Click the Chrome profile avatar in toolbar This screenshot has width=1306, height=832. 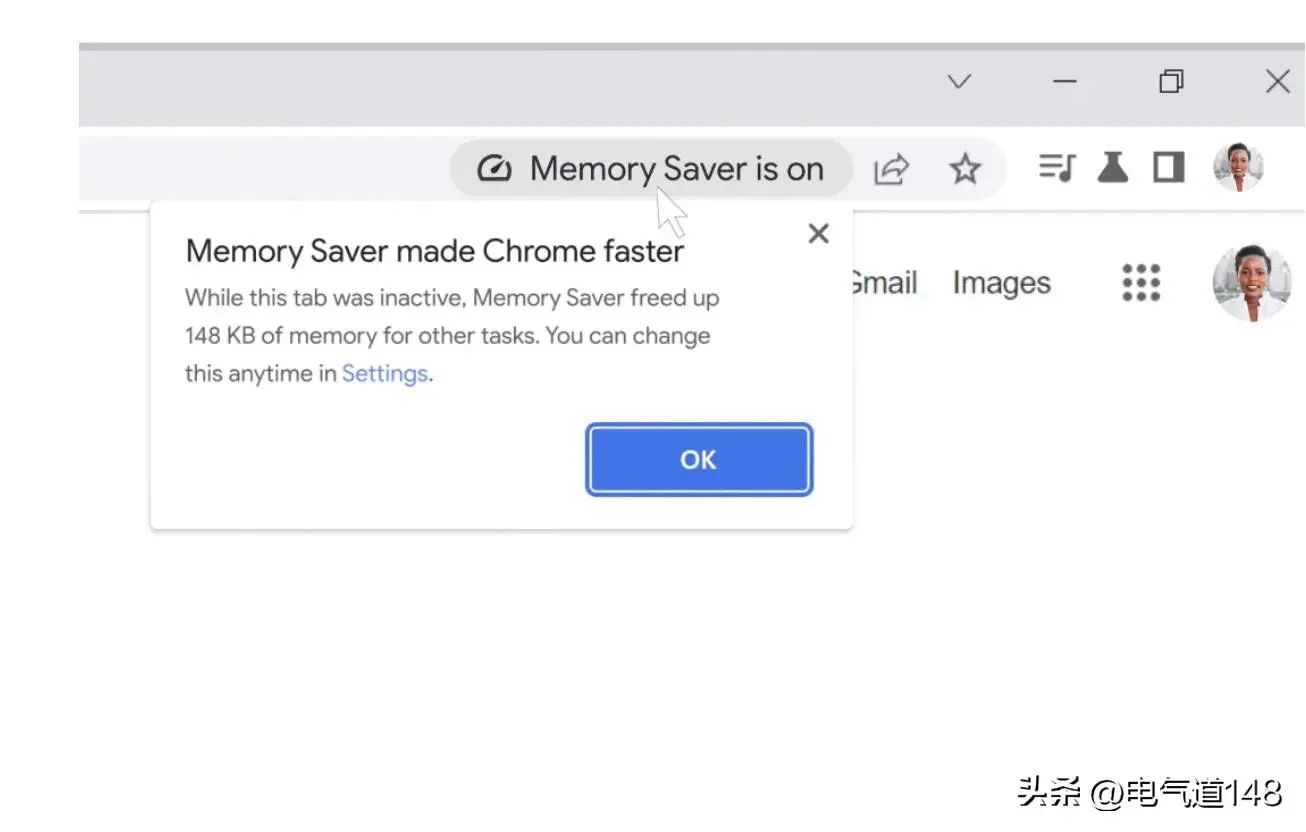[1238, 167]
